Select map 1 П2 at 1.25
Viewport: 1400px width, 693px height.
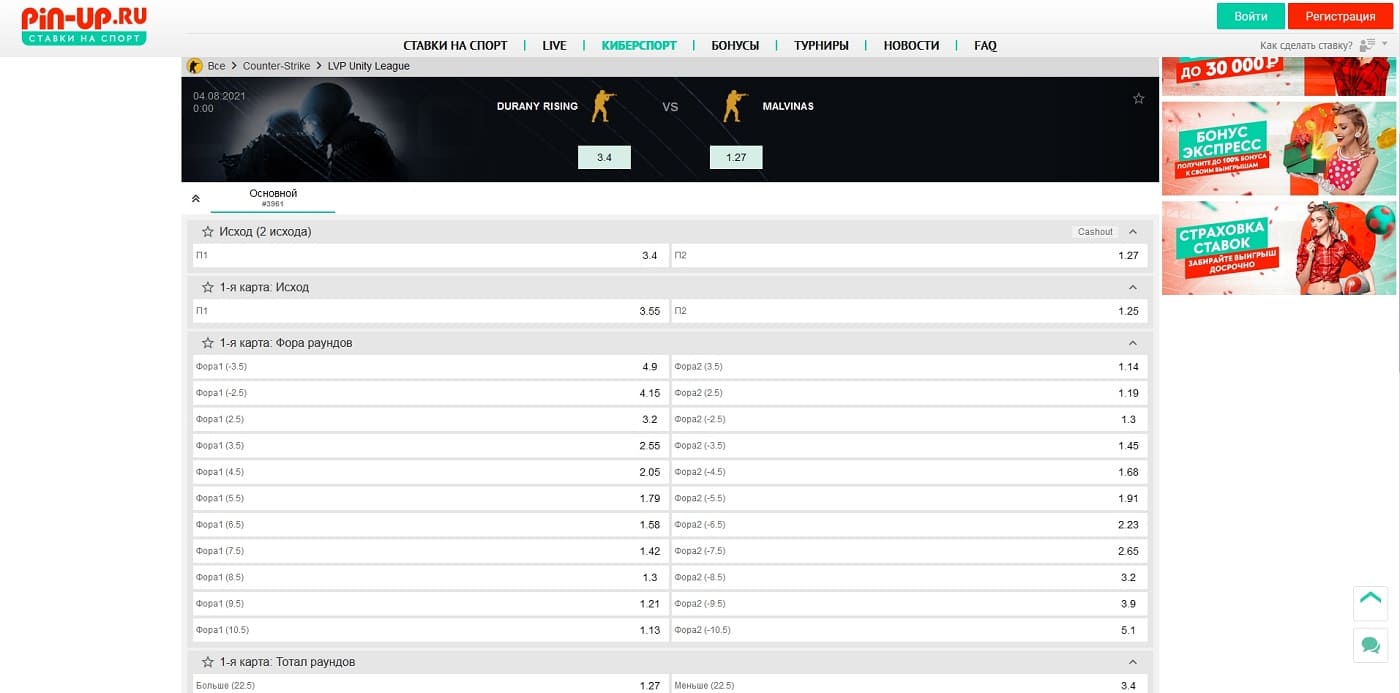coord(909,311)
